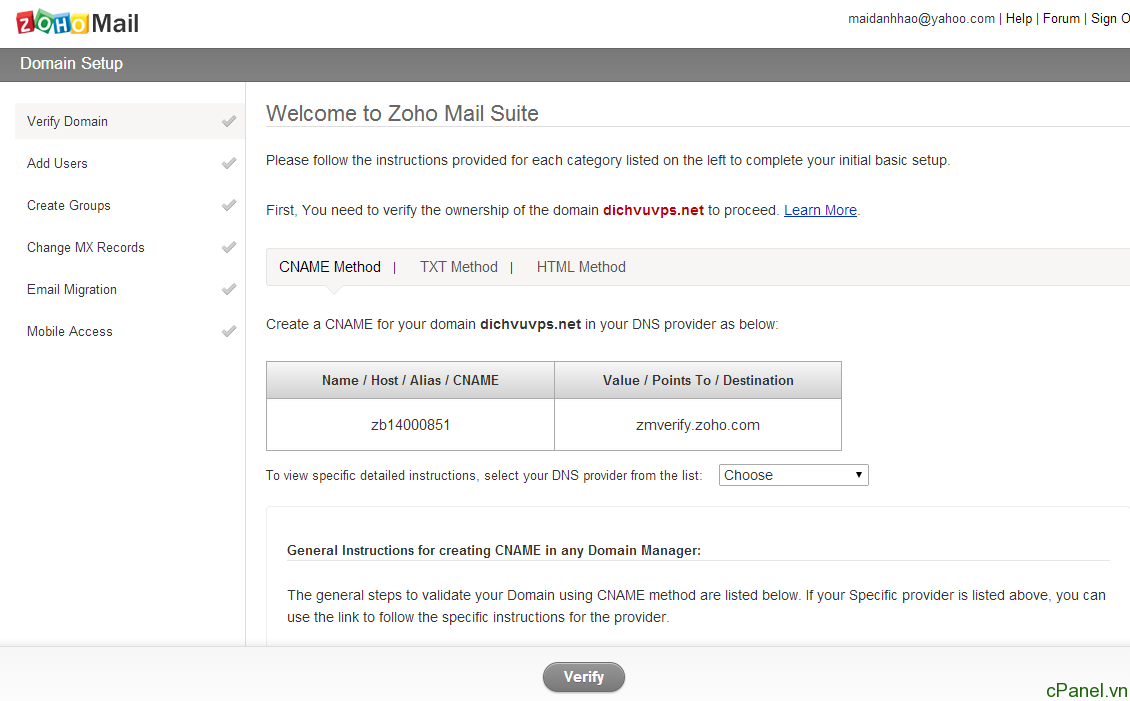Open the Forum link in header
This screenshot has height=701, width=1130.
1061,19
